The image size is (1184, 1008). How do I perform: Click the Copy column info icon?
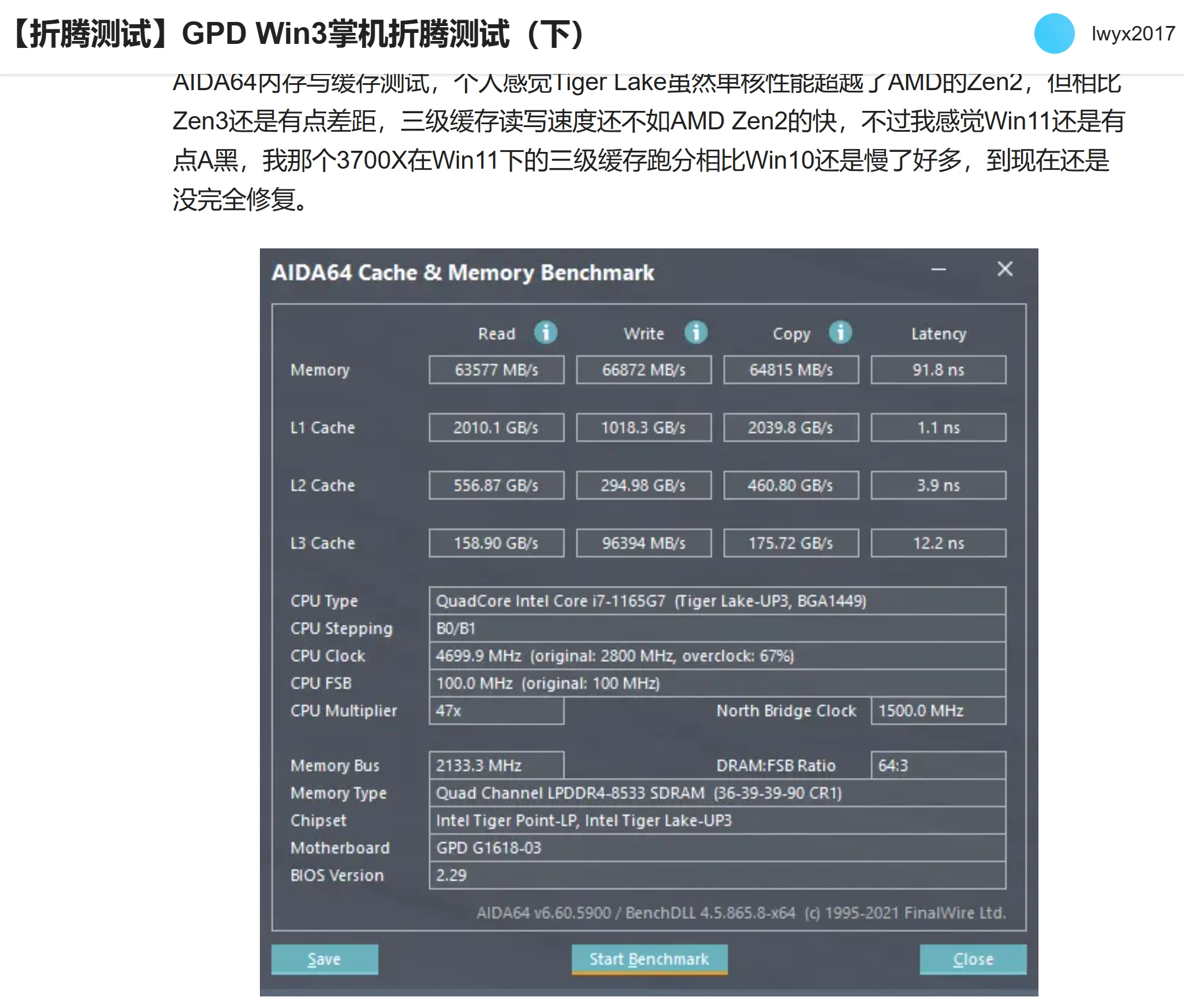pos(840,333)
